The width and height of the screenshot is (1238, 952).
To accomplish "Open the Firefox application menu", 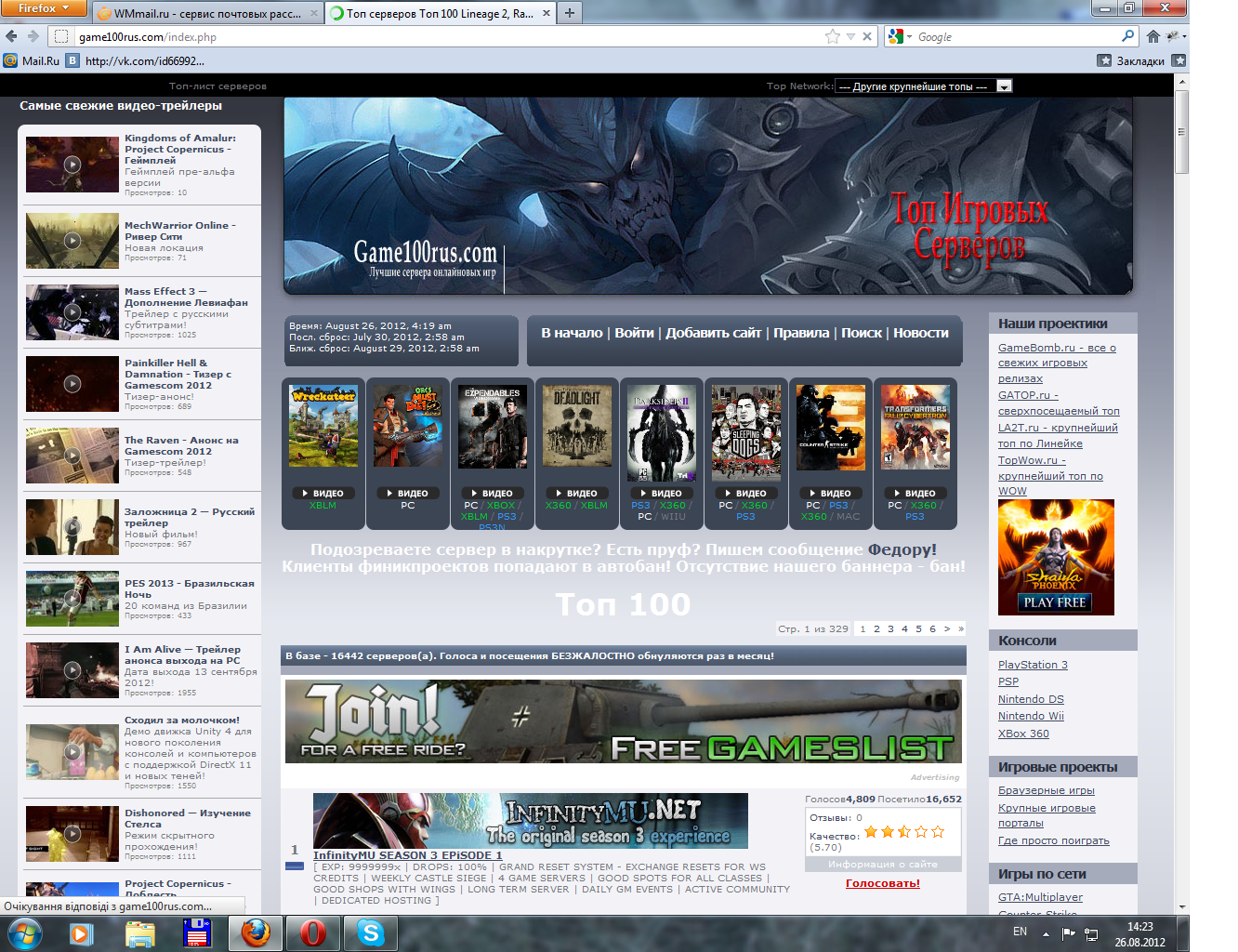I will (x=43, y=8).
